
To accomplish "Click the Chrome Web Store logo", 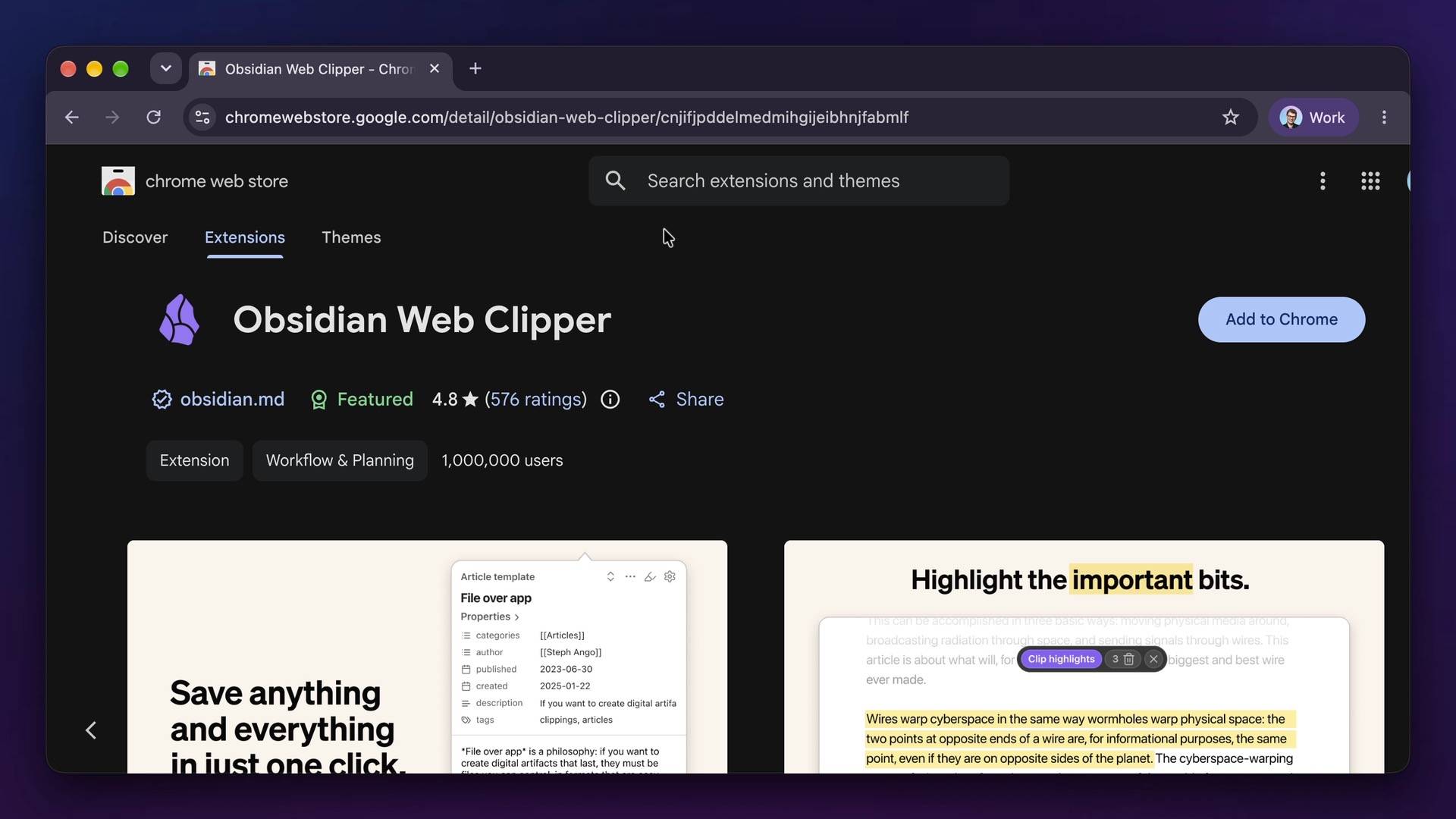I will coord(118,181).
